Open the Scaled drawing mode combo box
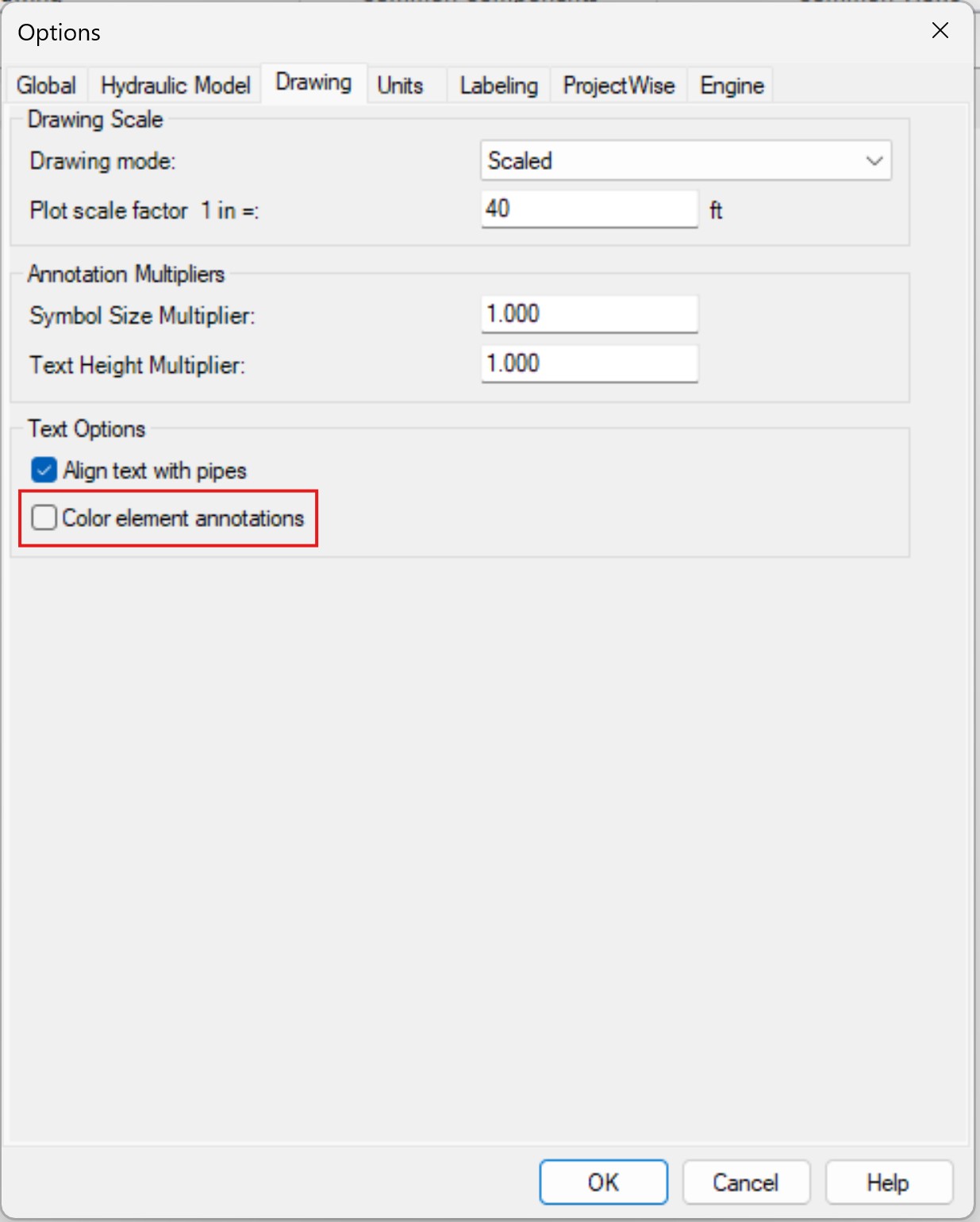The height and width of the screenshot is (1222, 980). [686, 161]
